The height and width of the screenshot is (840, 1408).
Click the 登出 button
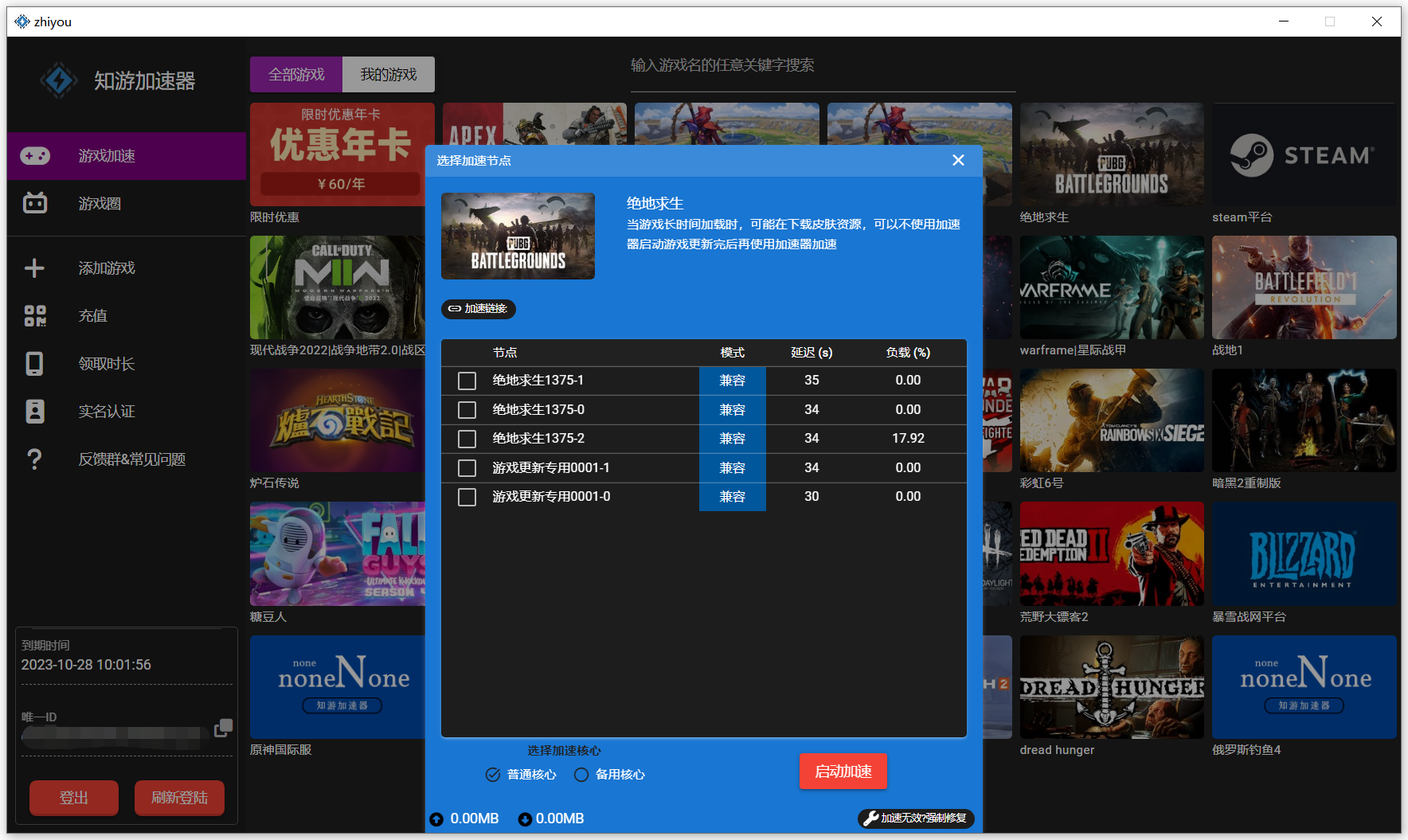click(x=74, y=798)
